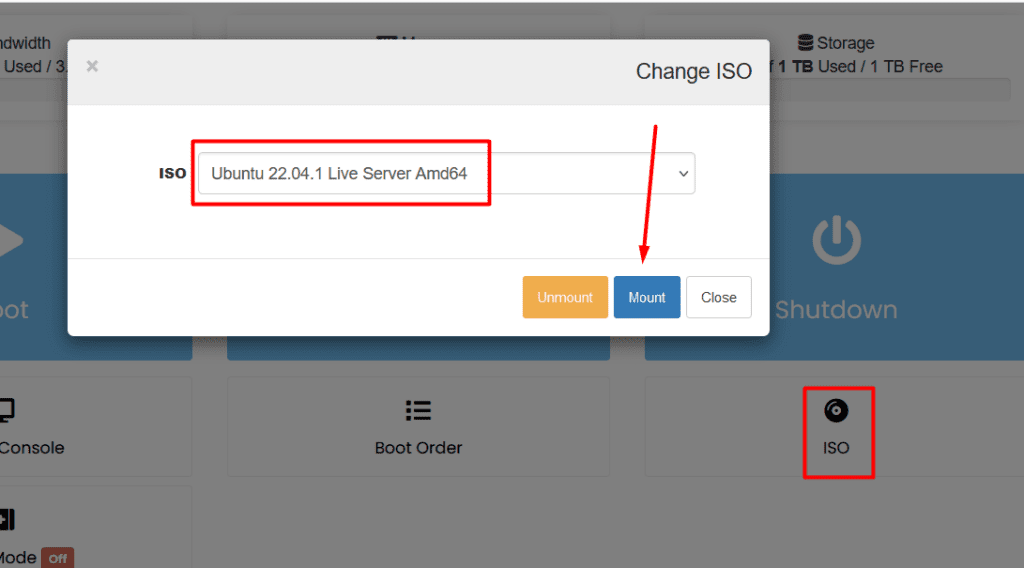Click the white Close button
The image size is (1024, 568).
[718, 297]
